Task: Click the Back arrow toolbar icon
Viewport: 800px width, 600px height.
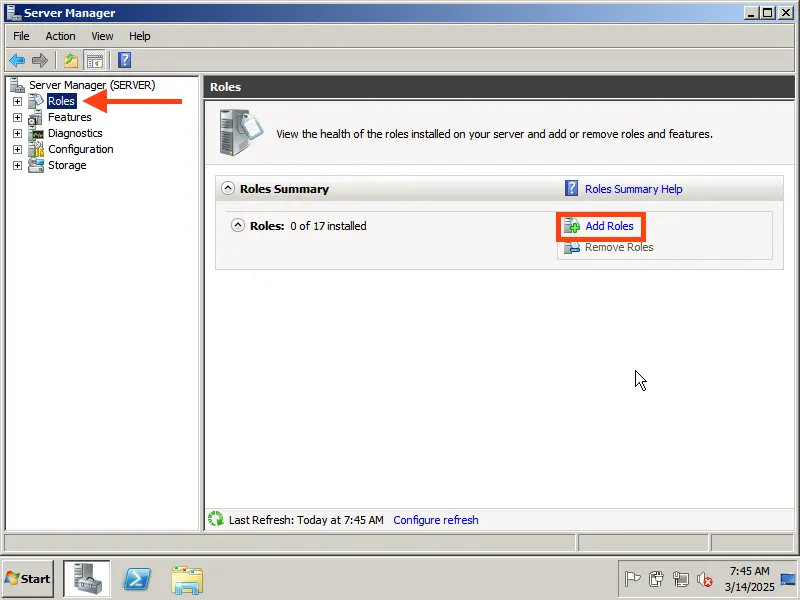Action: click(x=17, y=60)
